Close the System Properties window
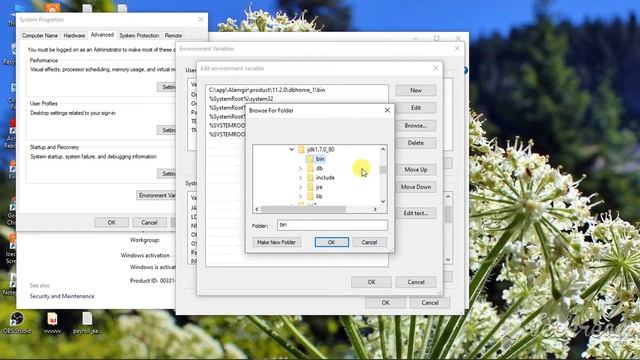 [200, 19]
